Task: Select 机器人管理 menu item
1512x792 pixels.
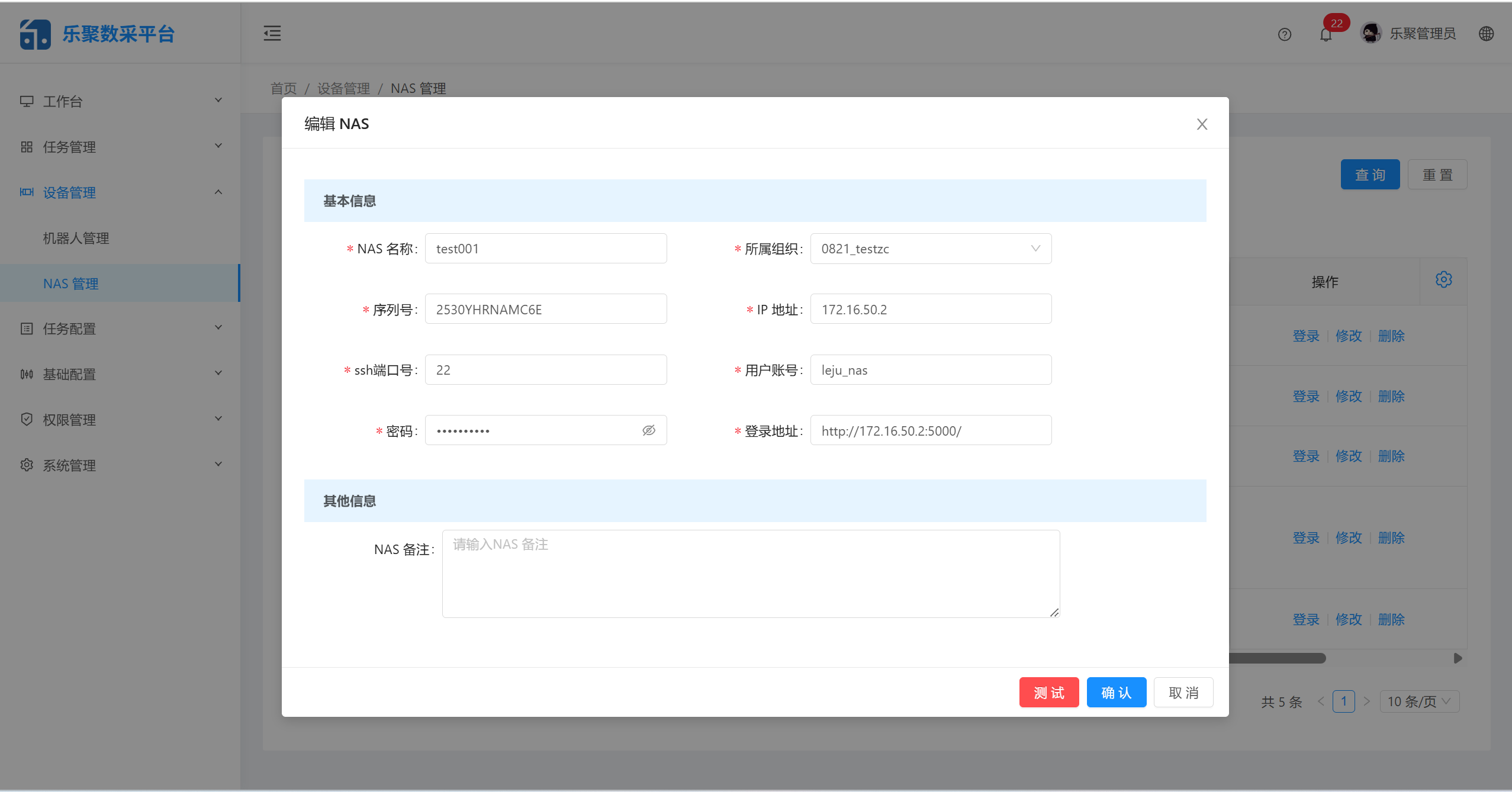Action: [x=76, y=238]
